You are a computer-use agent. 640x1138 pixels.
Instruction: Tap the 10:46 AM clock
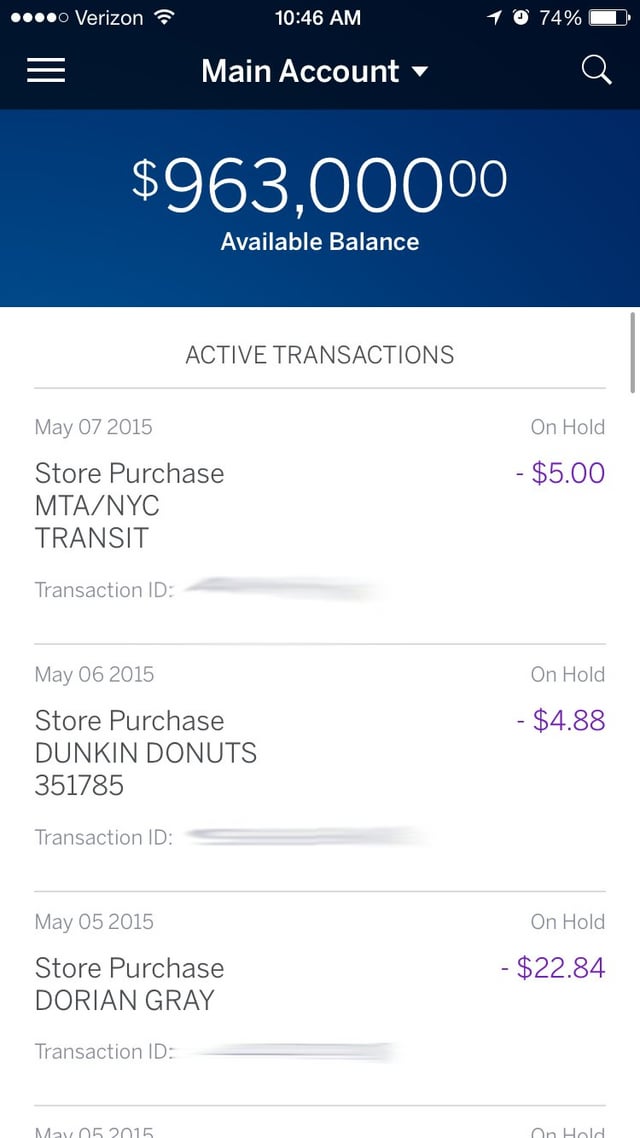(x=320, y=18)
